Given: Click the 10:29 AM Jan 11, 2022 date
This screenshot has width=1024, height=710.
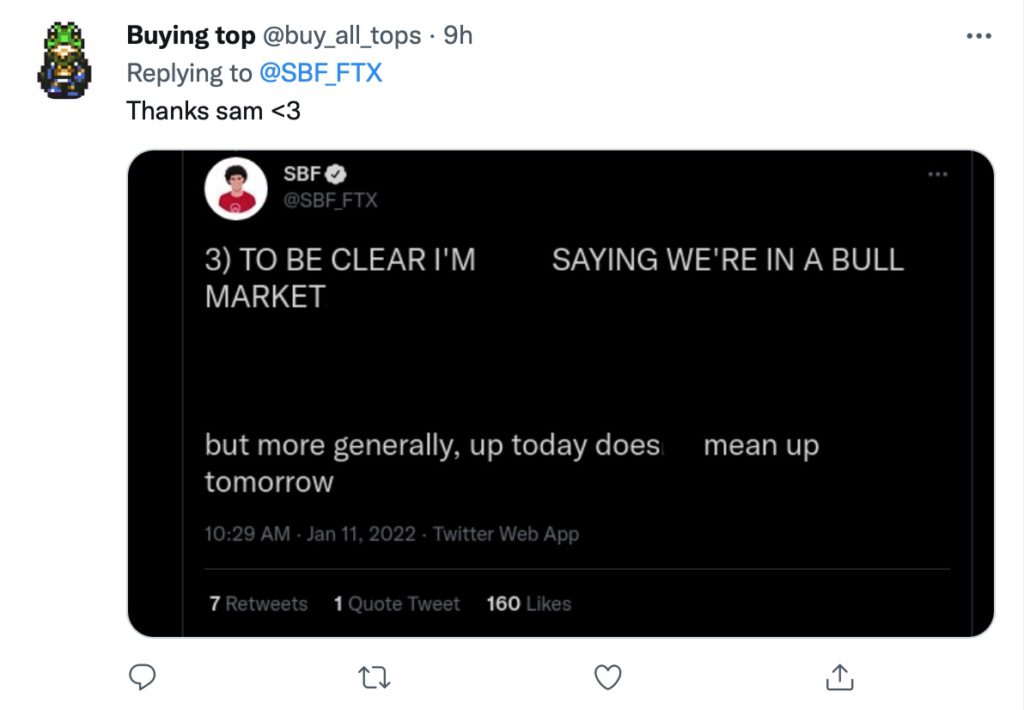Looking at the screenshot, I should tap(310, 534).
